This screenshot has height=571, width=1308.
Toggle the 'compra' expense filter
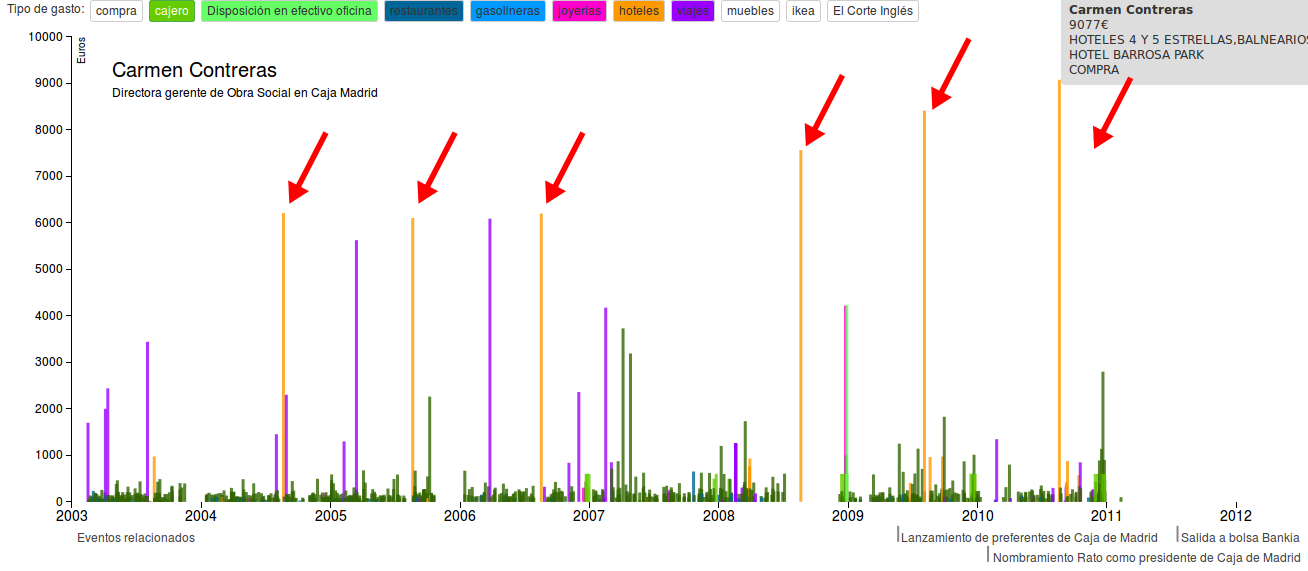point(116,11)
